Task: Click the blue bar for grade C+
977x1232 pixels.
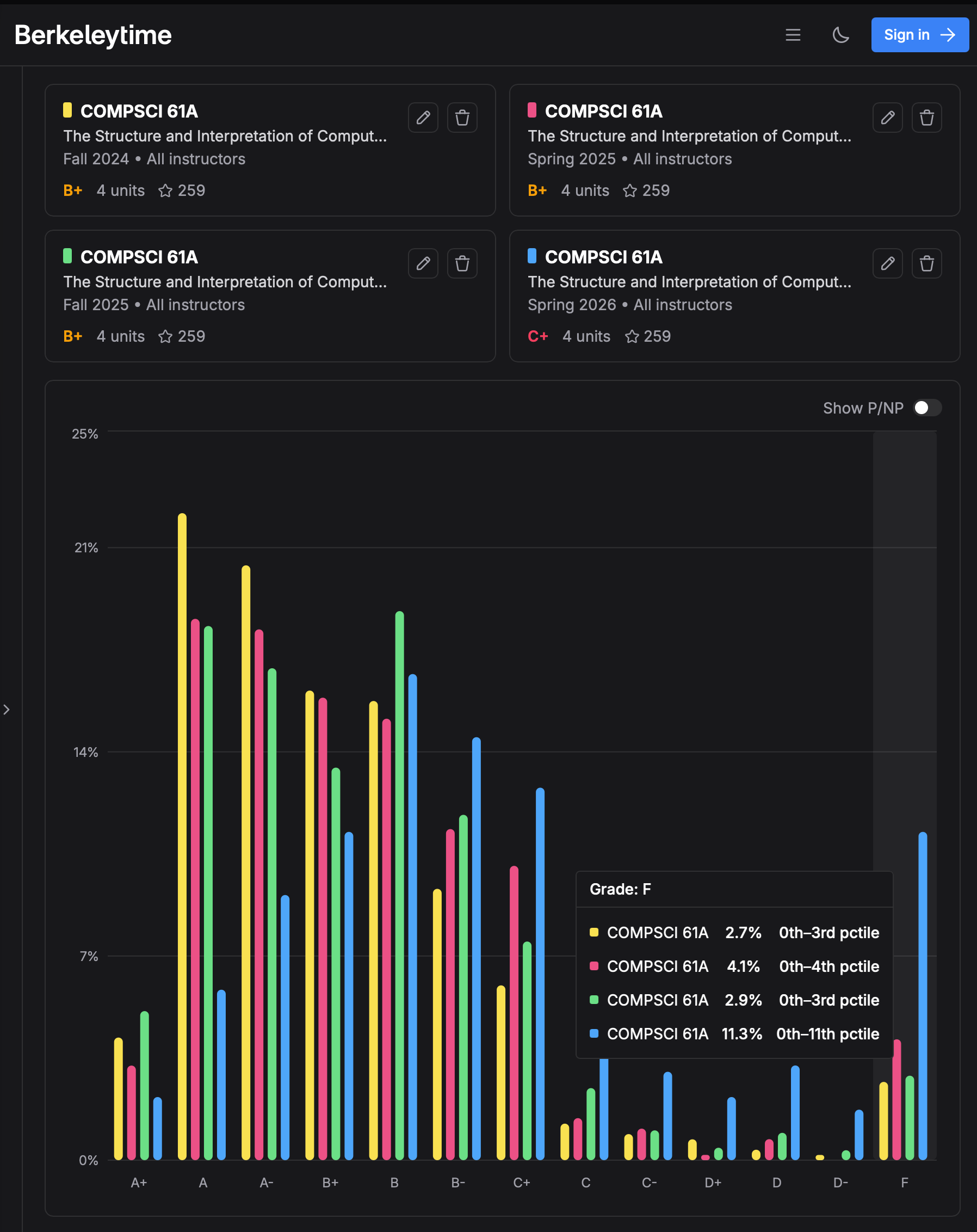Action: pos(540,974)
